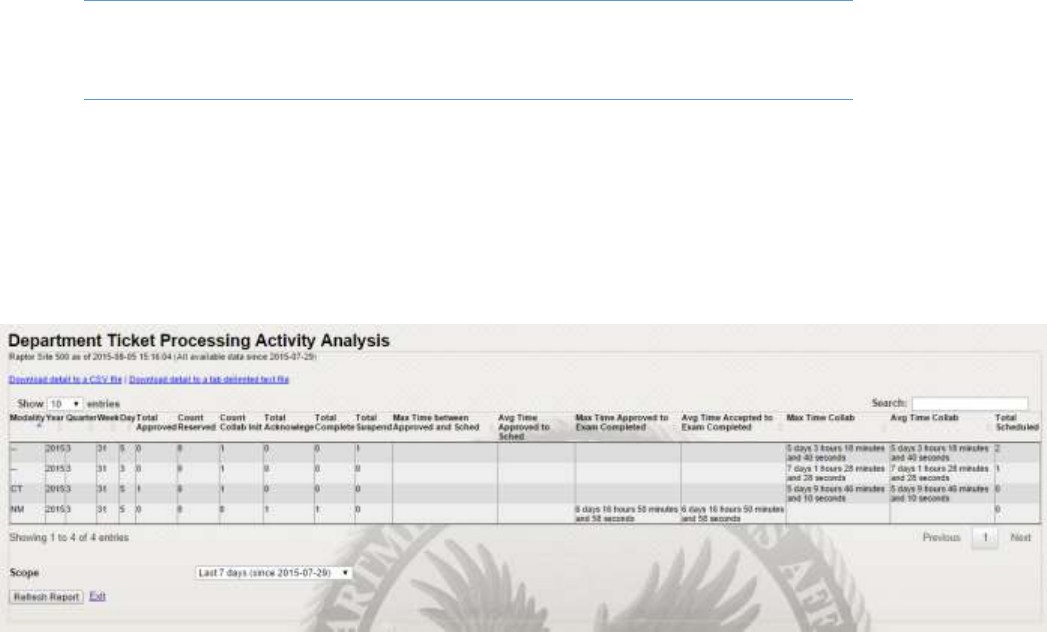The image size is (1047, 632).
Task: Sort table by Modality column
Action: tap(27, 418)
